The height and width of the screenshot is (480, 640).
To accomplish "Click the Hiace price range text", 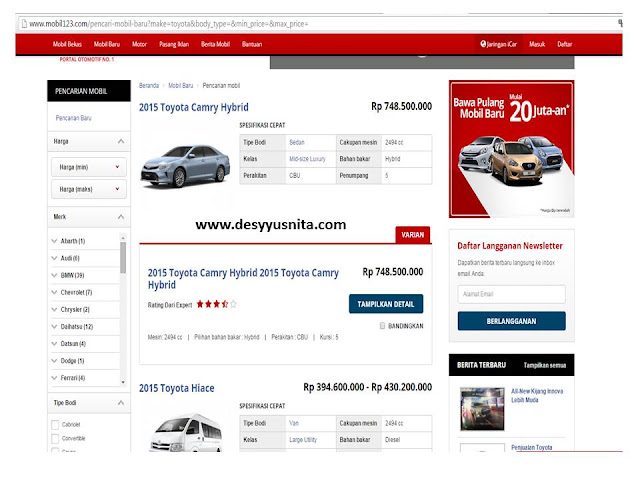I will coord(367,387).
